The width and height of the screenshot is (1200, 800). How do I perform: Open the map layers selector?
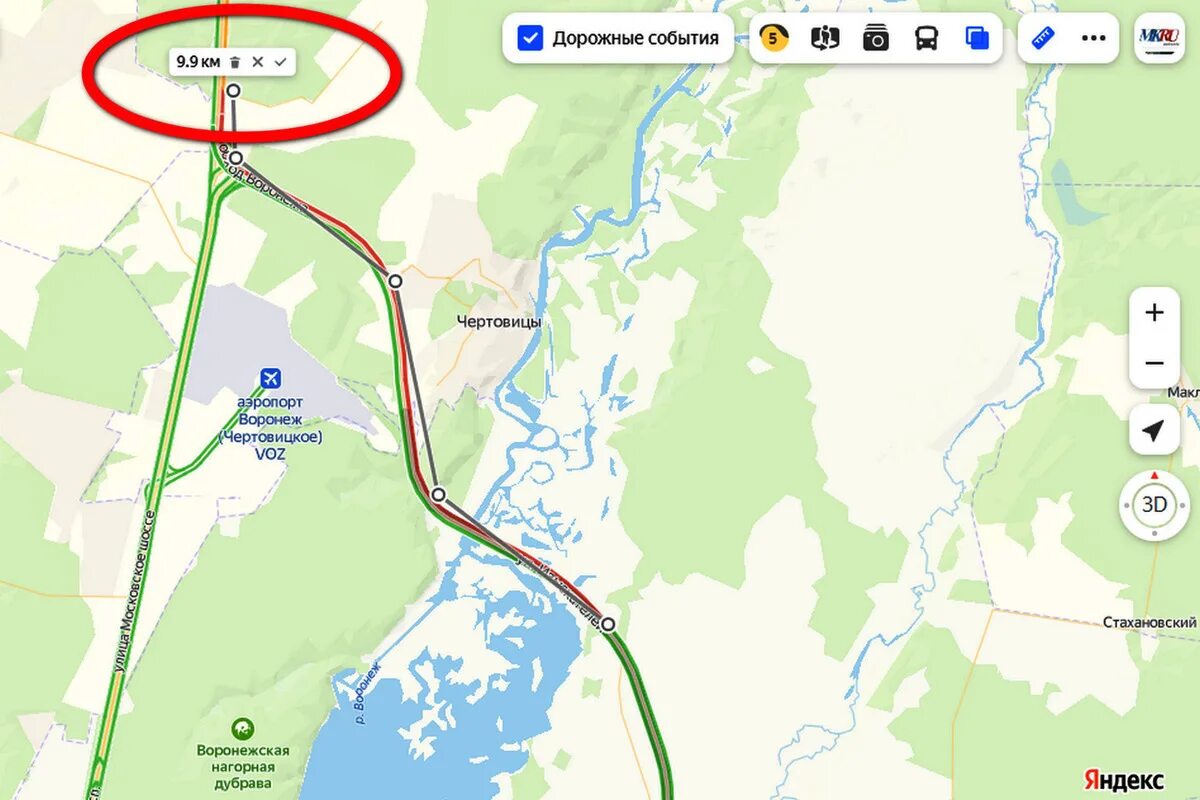[x=977, y=39]
